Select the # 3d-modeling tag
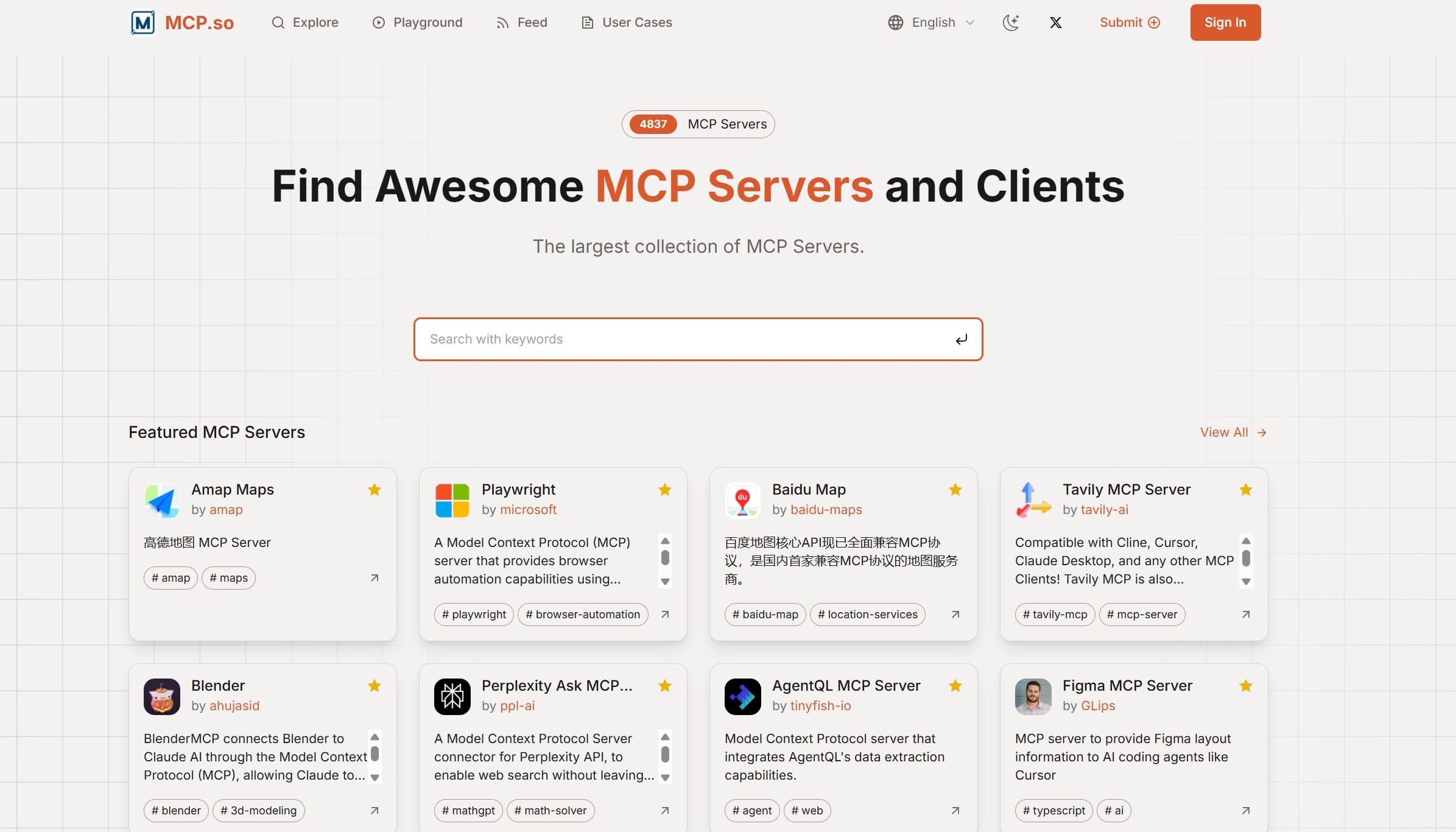1456x832 pixels. point(258,811)
